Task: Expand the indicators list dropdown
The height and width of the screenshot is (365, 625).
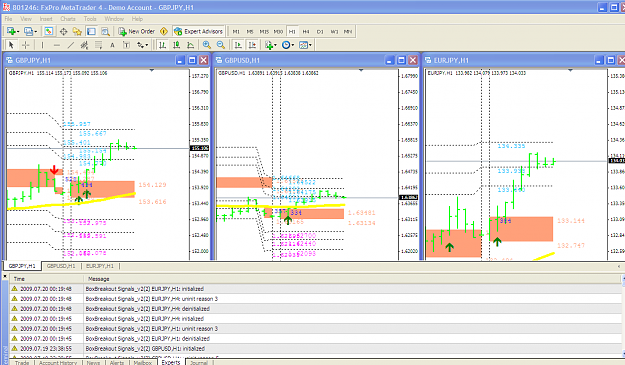Action: [x=271, y=45]
